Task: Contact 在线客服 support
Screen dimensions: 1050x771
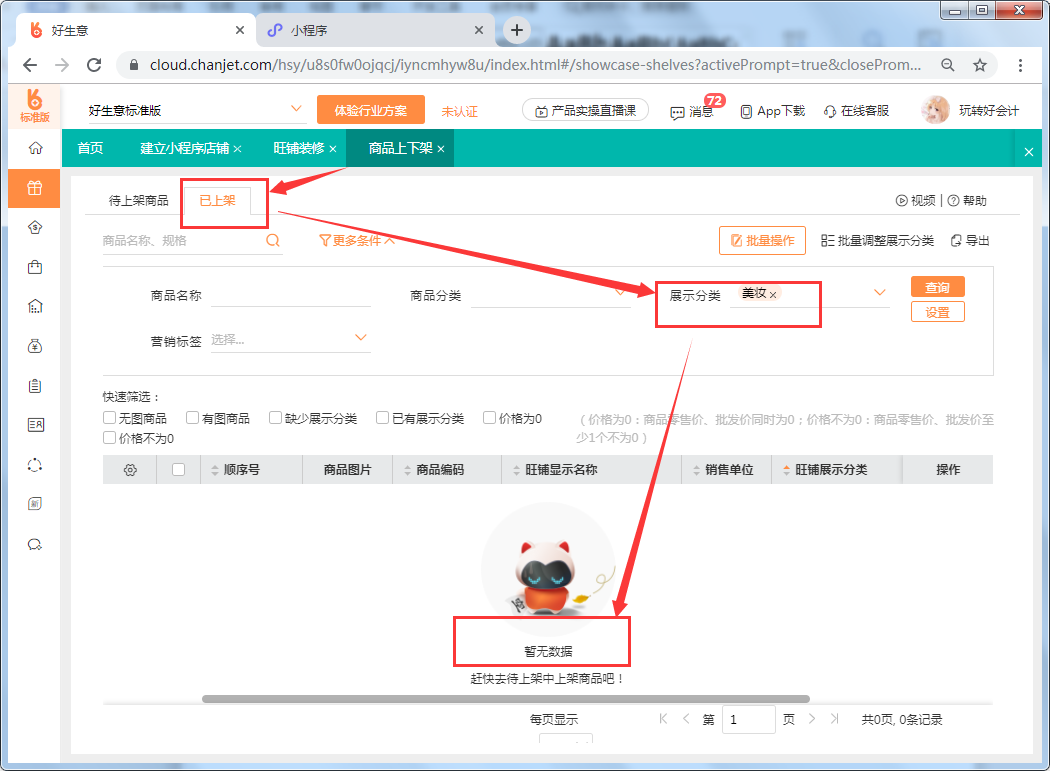Action: 856,111
